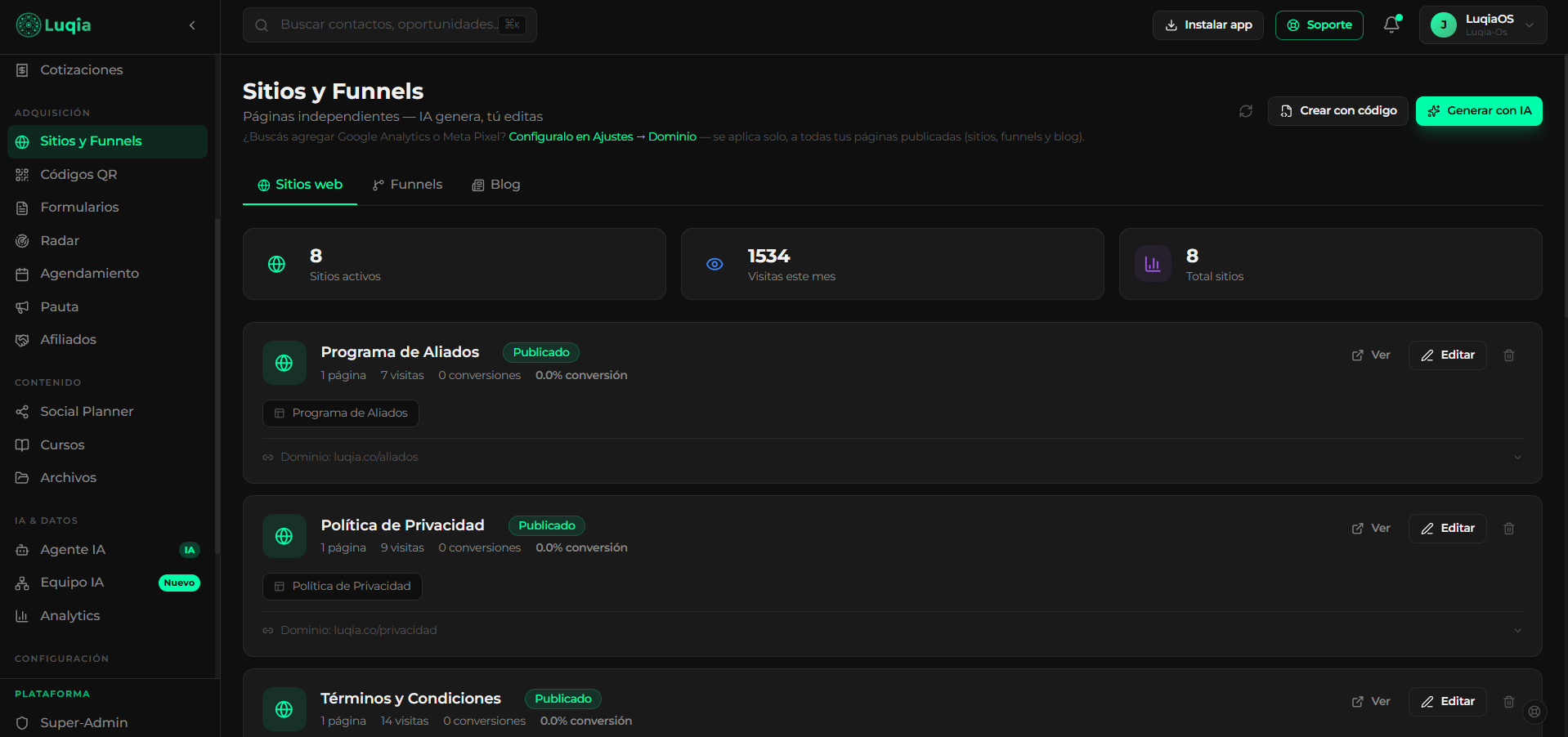Viewport: 1568px width, 737px height.
Task: Switch to the Blog tab
Action: tap(496, 185)
